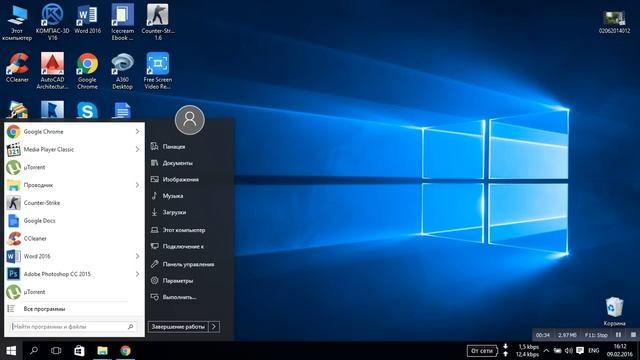Open Панель управления in Start menu
The height and width of the screenshot is (360, 640).
pos(190,264)
